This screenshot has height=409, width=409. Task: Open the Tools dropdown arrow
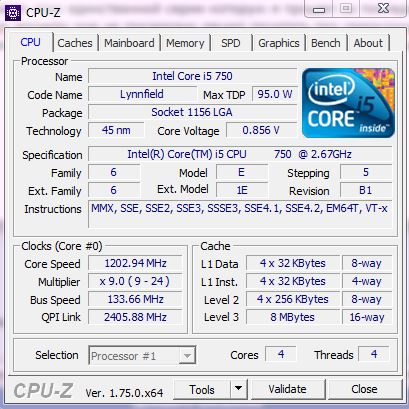(238, 389)
